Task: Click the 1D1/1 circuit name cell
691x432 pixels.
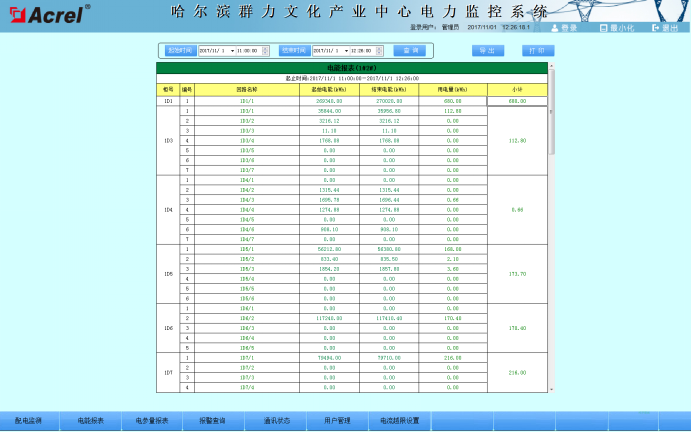Action: 247,101
